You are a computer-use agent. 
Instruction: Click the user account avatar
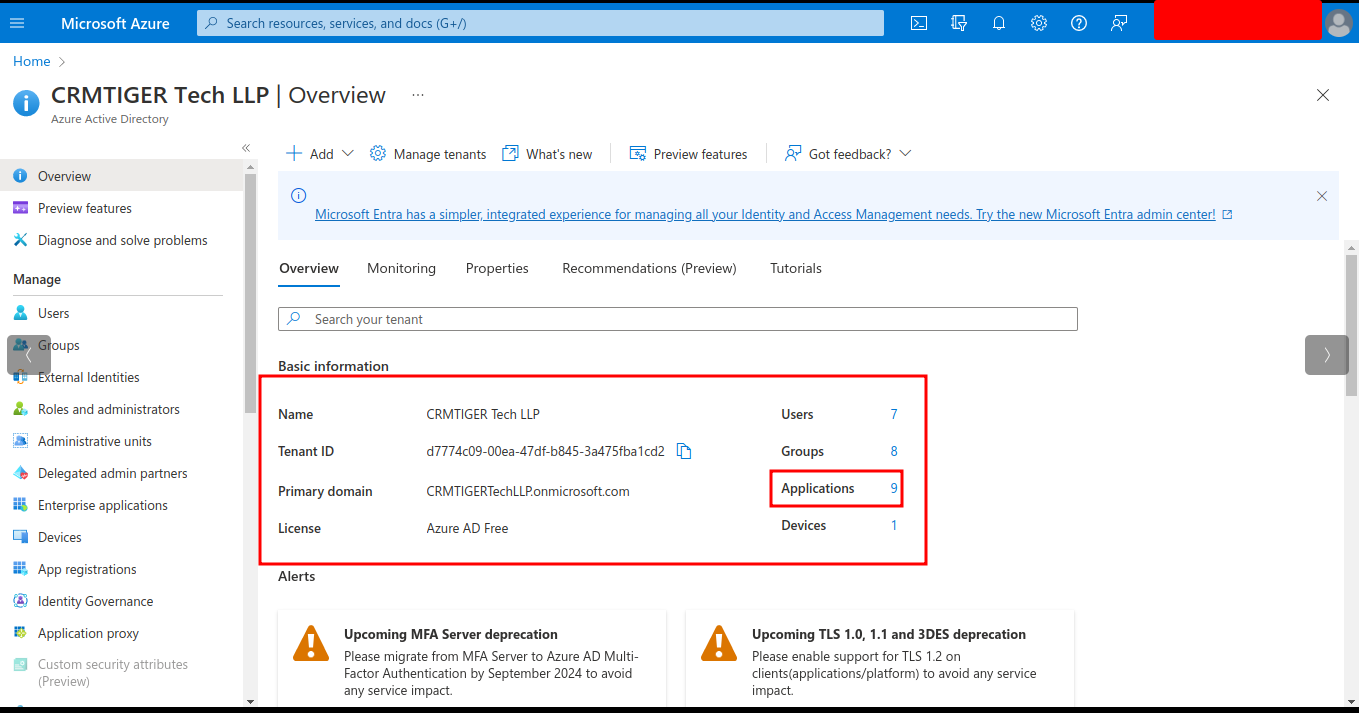1337,23
